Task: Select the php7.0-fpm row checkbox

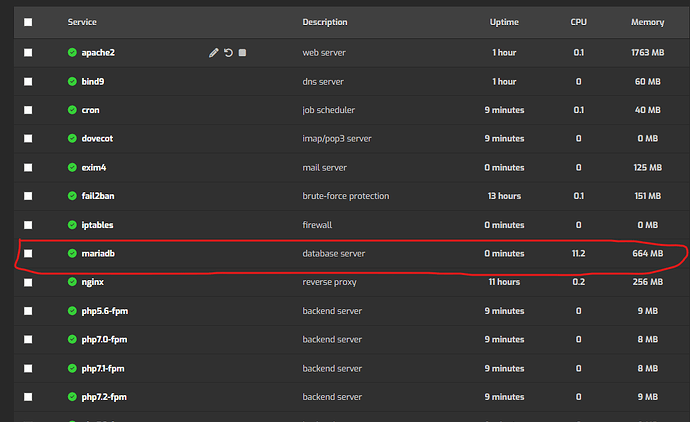Action: 28,340
